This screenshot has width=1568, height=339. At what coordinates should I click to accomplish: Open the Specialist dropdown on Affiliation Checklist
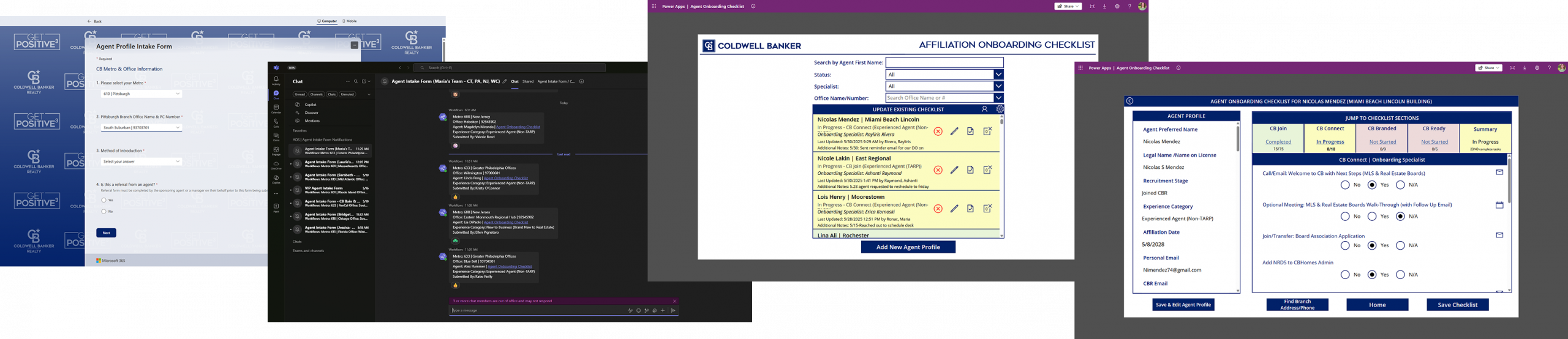944,86
